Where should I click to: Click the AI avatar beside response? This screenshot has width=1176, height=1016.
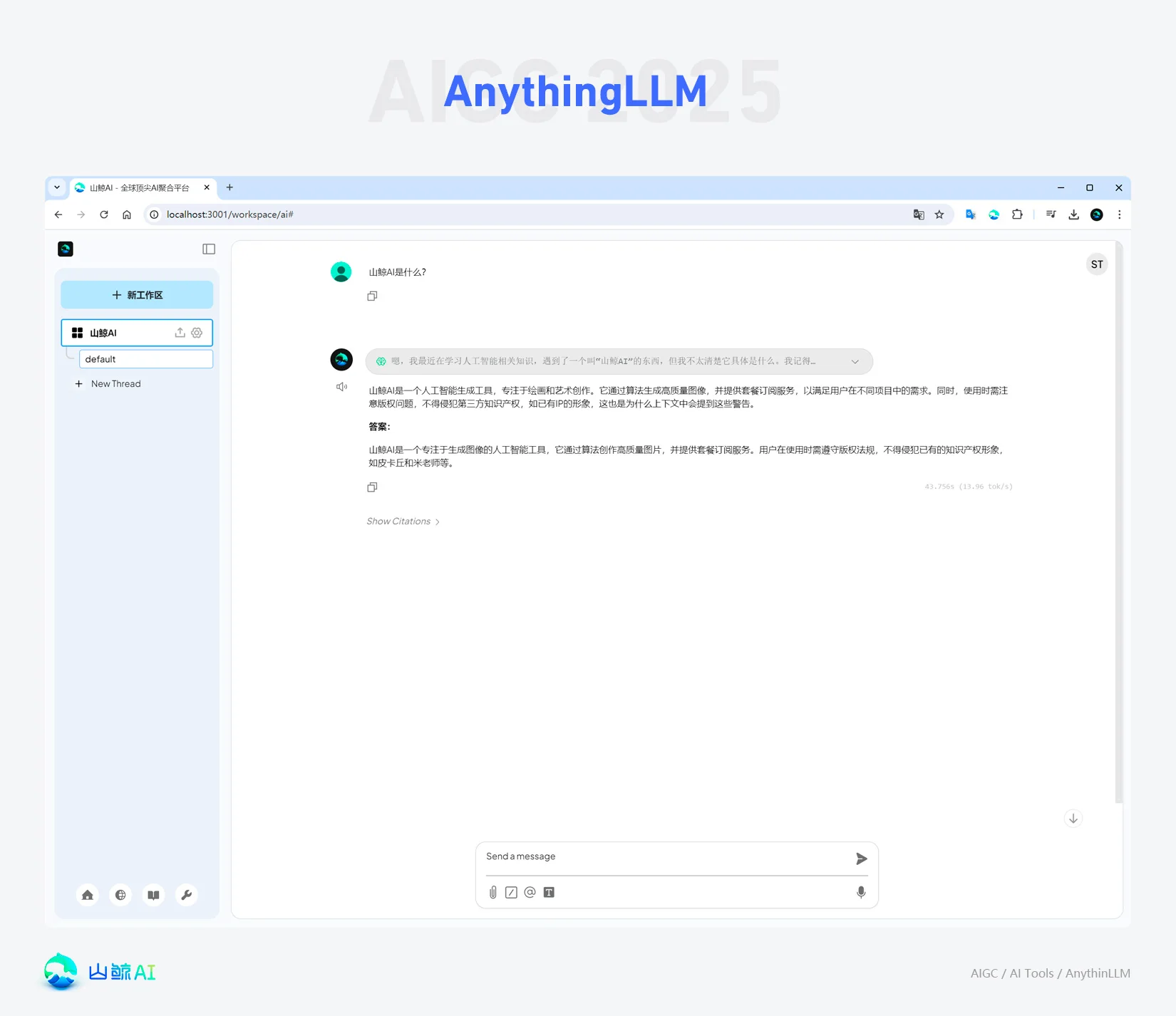pyautogui.click(x=341, y=360)
